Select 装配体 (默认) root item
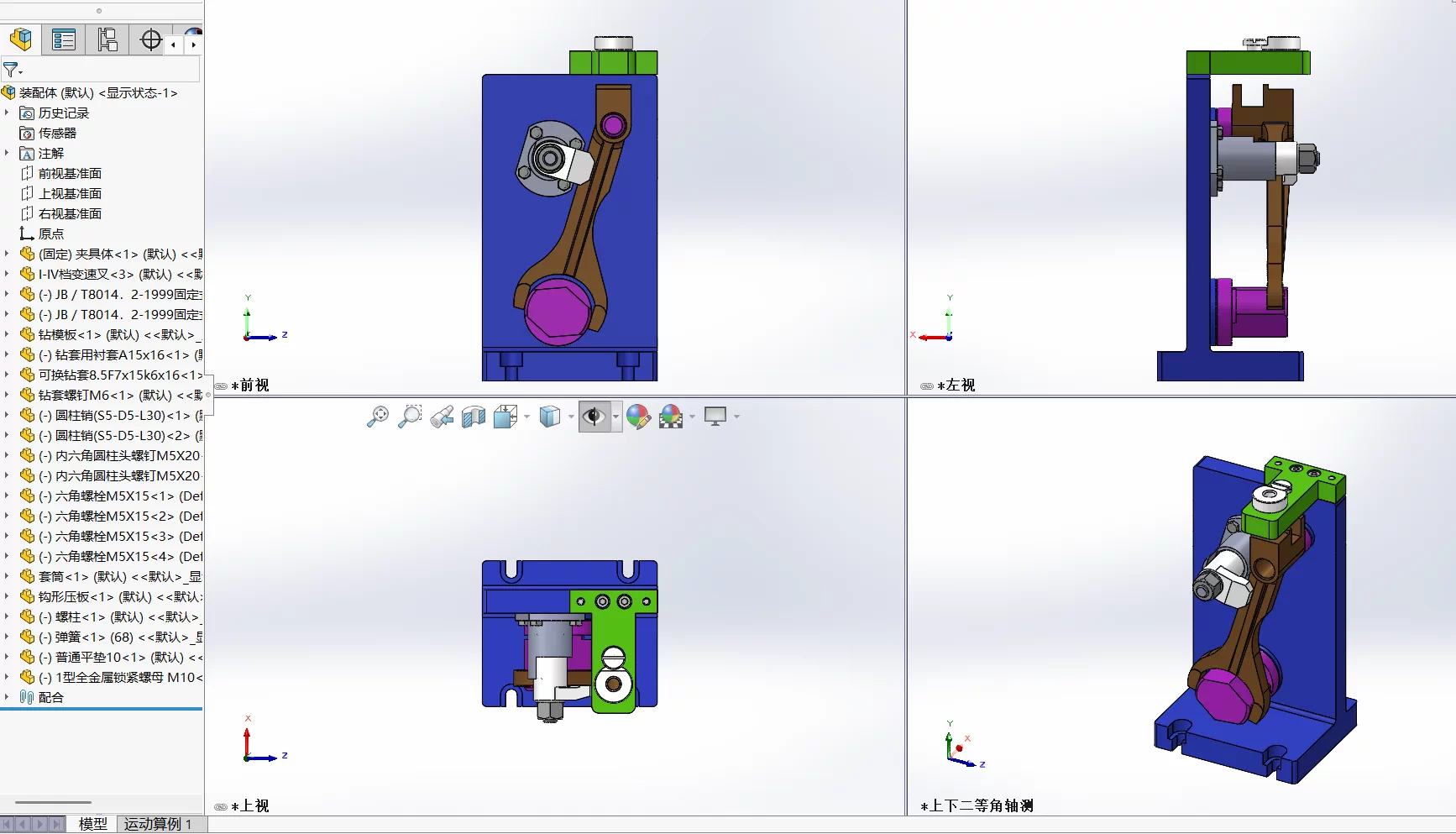Image resolution: width=1456 pixels, height=834 pixels. coord(90,92)
